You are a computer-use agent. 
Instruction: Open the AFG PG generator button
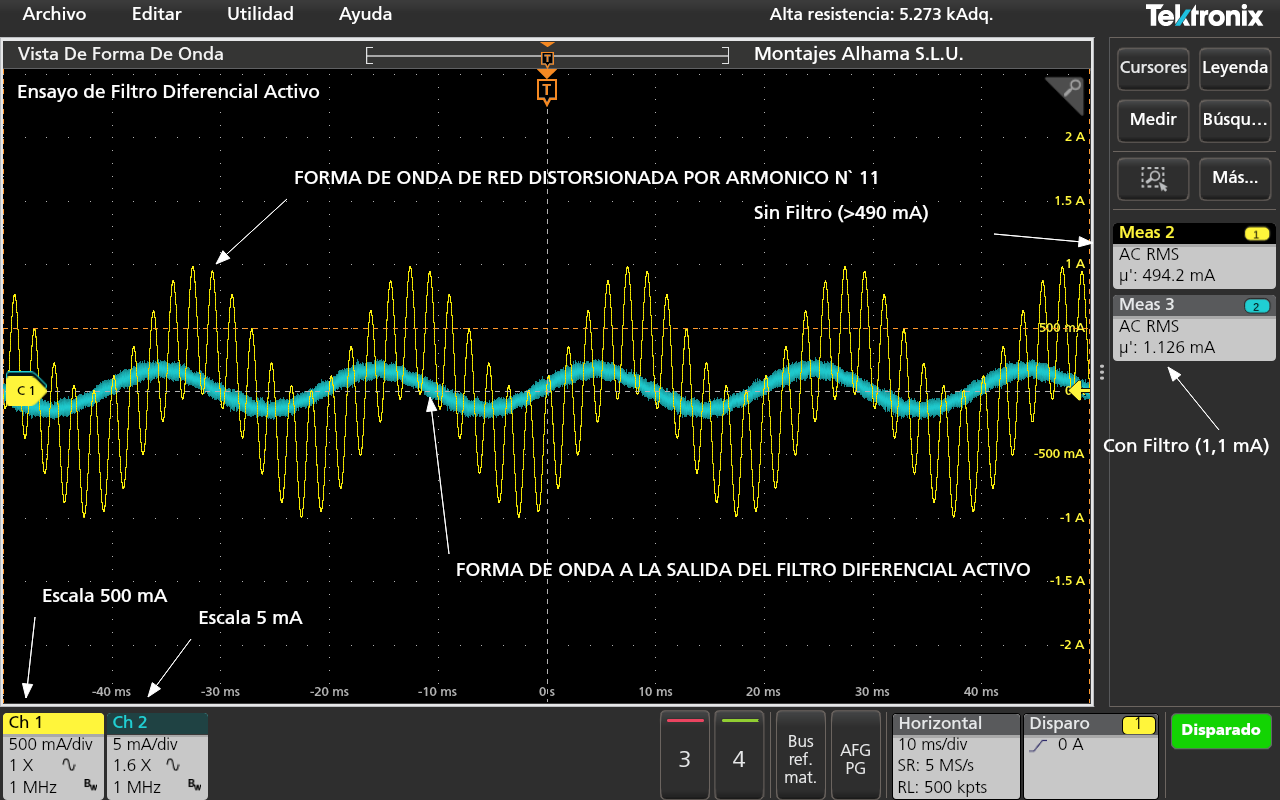(855, 755)
